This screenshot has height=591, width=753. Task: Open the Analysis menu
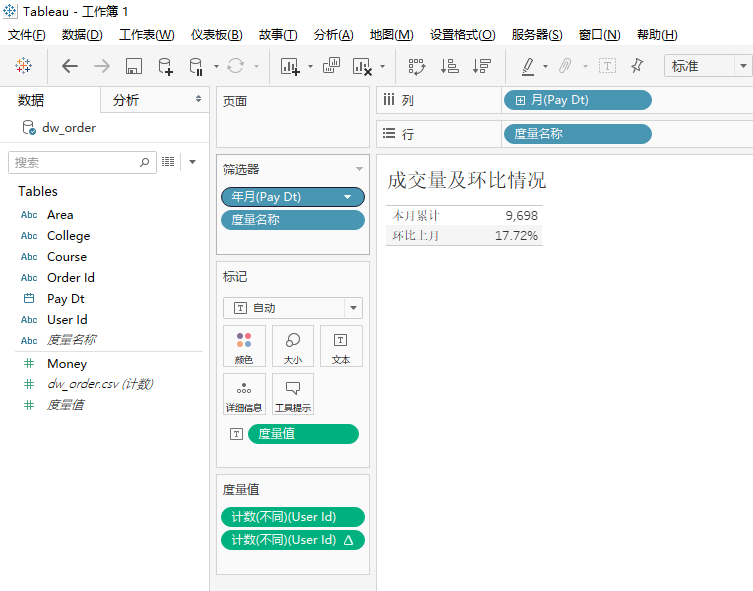[334, 35]
